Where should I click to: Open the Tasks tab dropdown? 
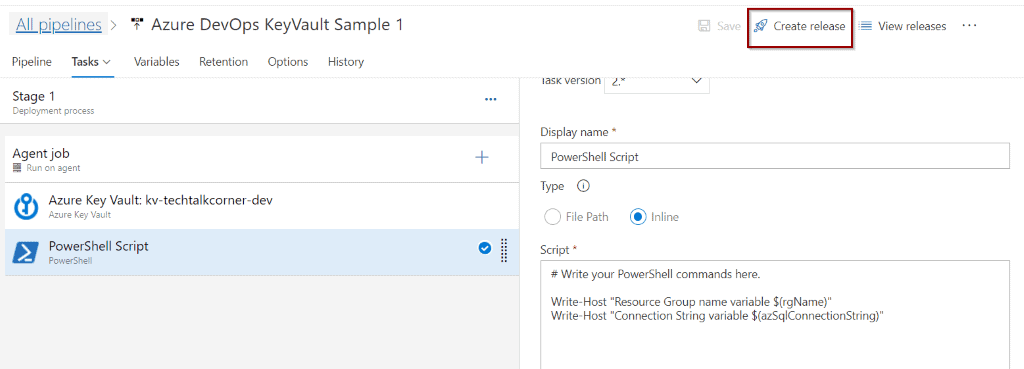[x=91, y=62]
